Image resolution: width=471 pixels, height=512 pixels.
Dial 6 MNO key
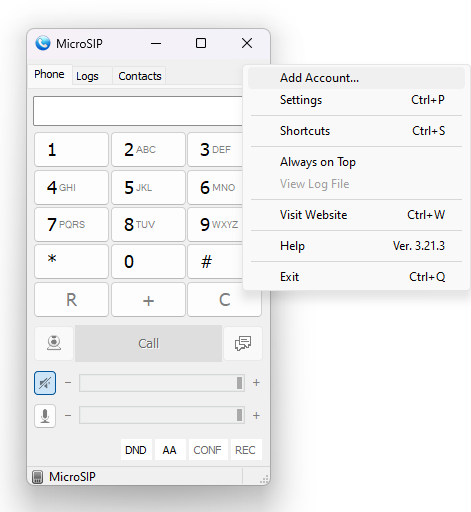tap(215, 187)
